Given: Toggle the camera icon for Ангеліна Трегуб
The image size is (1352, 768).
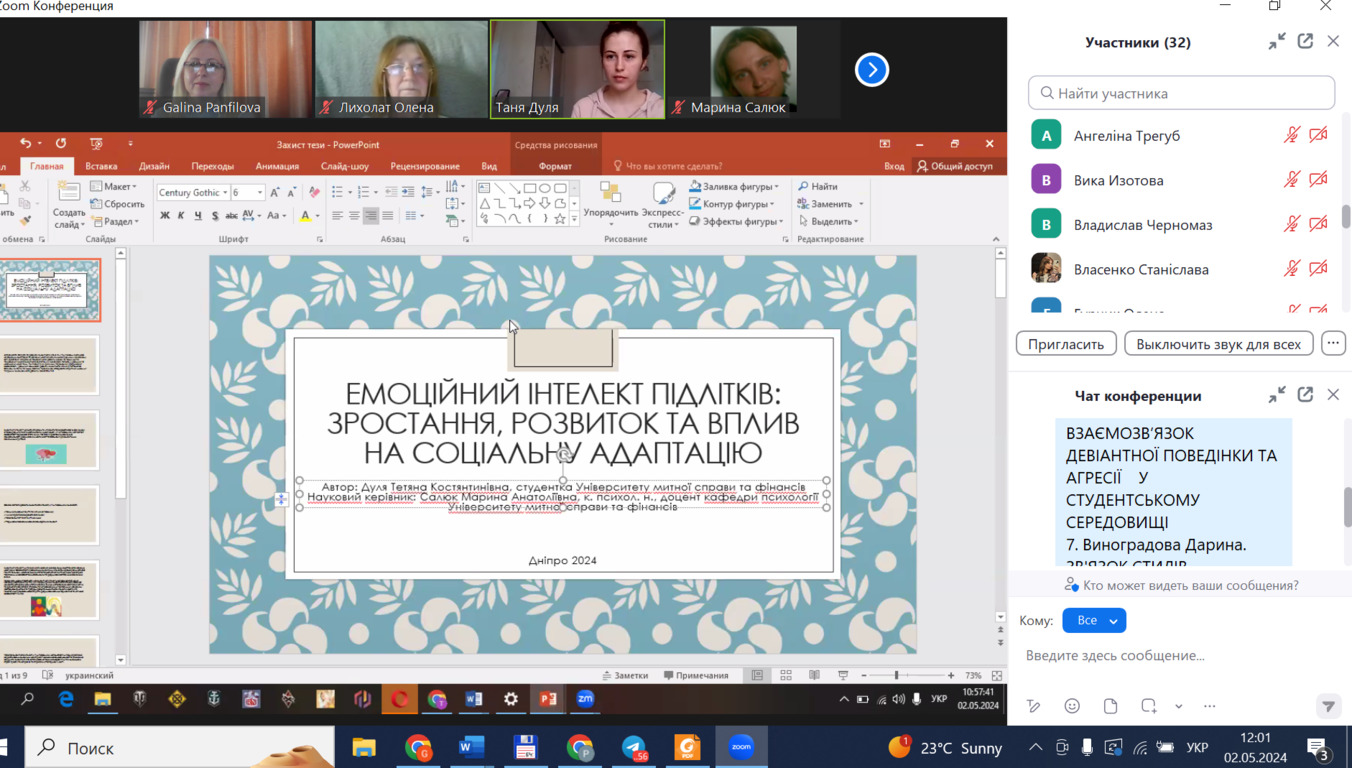Looking at the screenshot, I should click(1318, 135).
